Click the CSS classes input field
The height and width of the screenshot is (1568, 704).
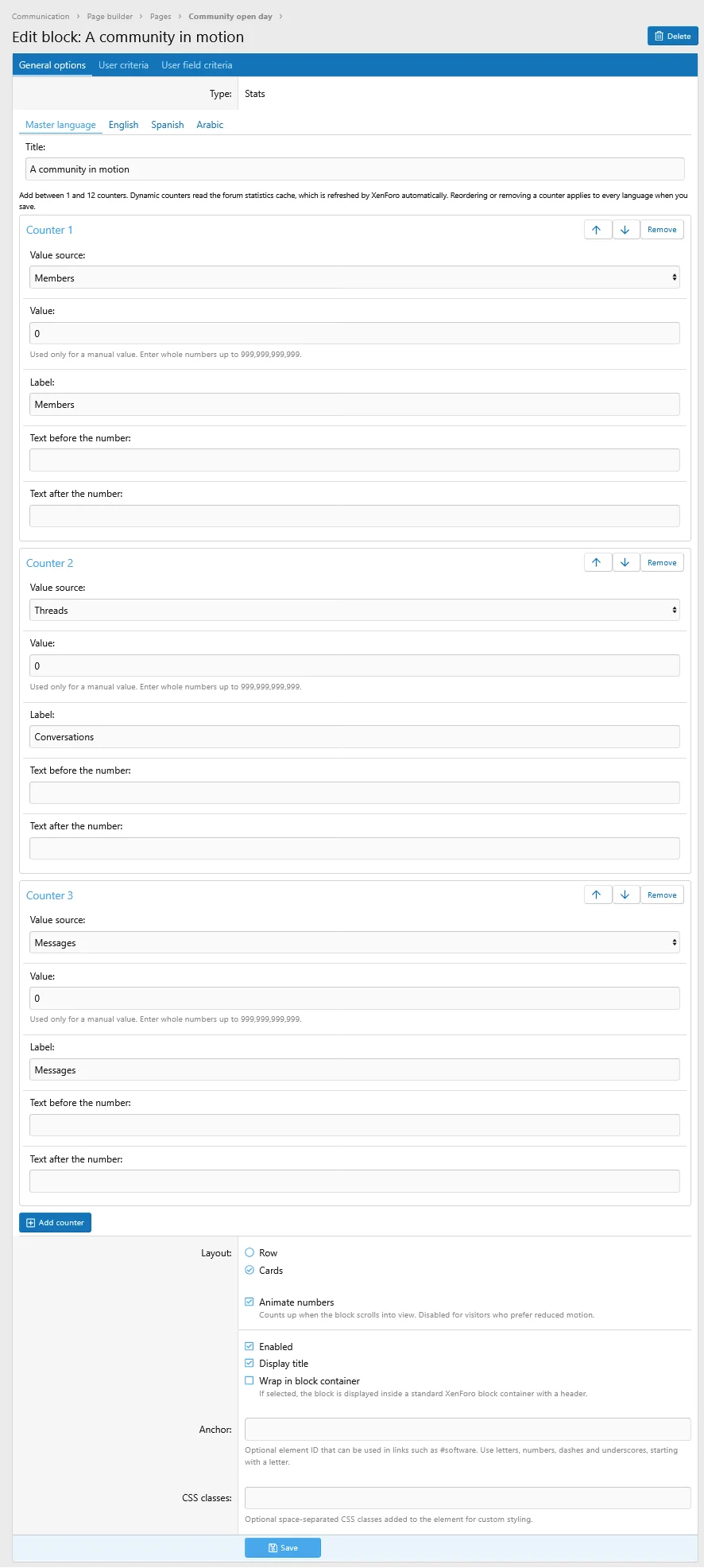click(468, 1498)
